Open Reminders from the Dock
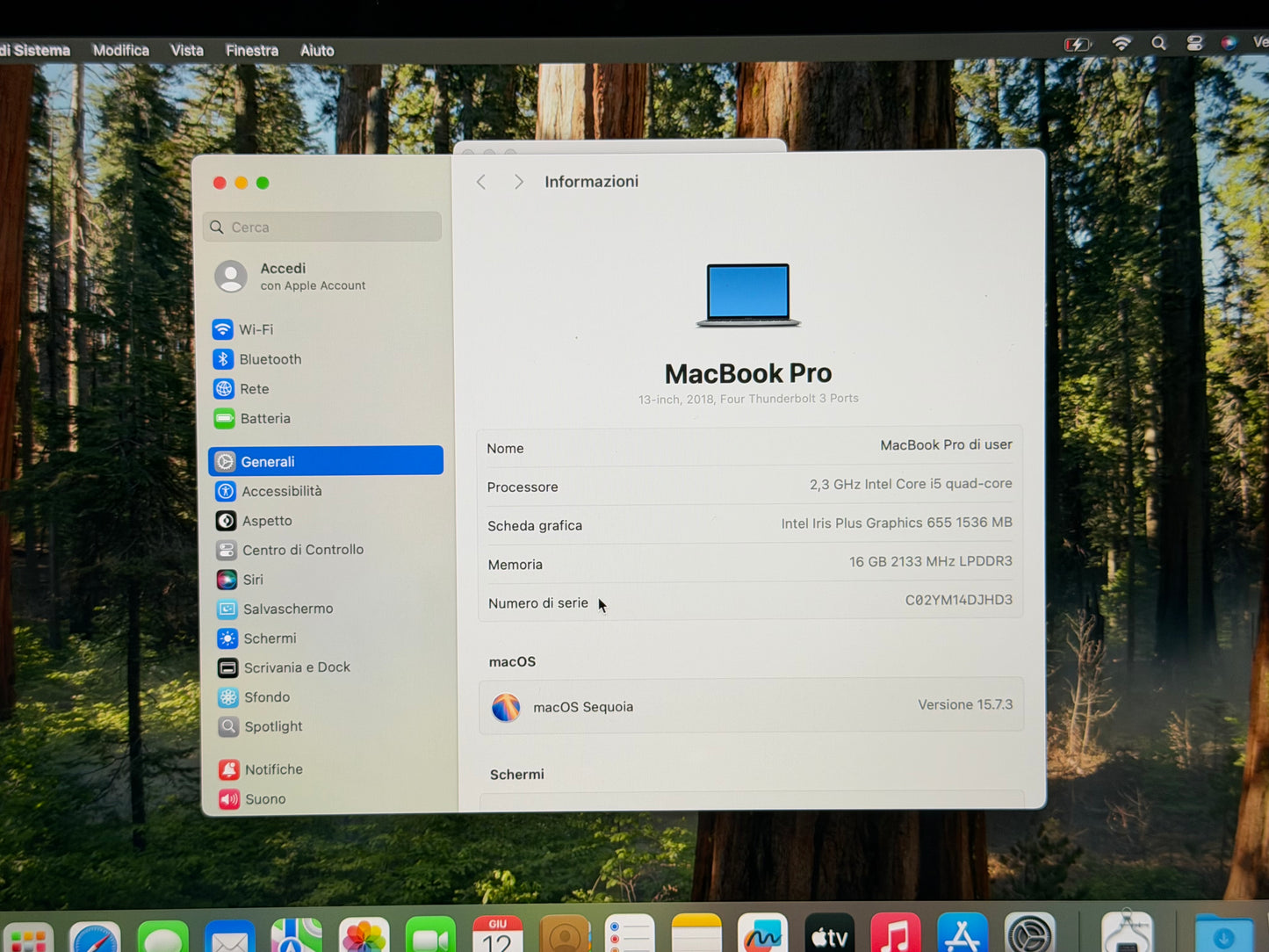This screenshot has height=952, width=1269. point(630,934)
